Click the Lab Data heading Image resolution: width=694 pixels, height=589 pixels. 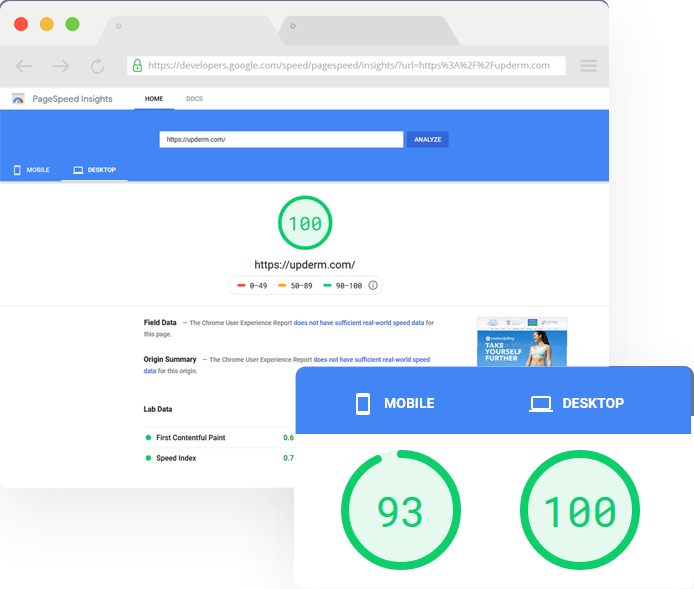[158, 409]
